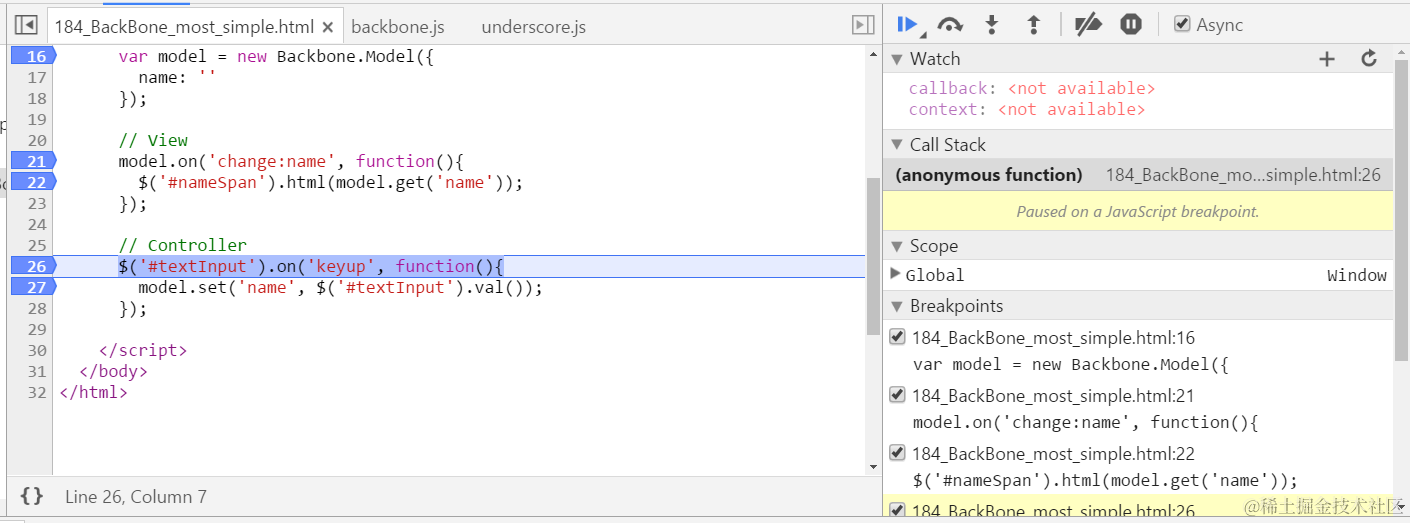
Task: Remove breakpoint on line 16 gutter
Action: coord(33,56)
